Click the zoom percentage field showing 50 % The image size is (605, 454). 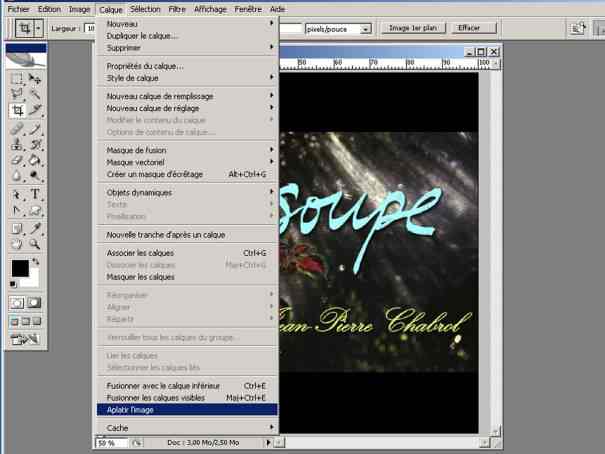tap(111, 442)
